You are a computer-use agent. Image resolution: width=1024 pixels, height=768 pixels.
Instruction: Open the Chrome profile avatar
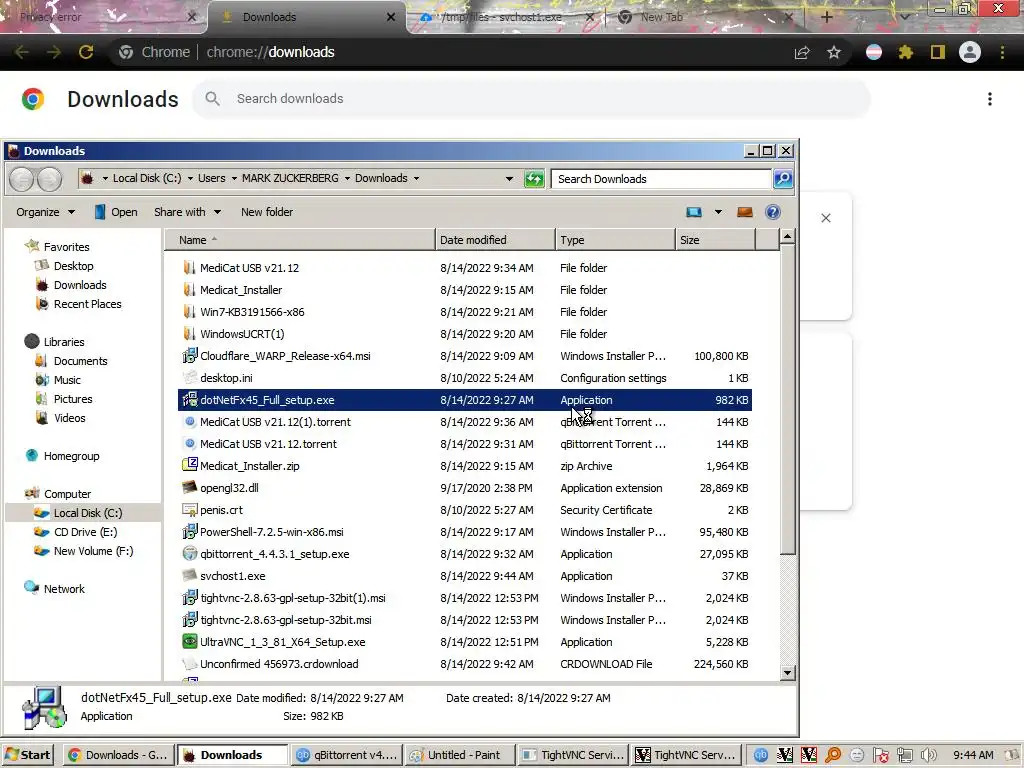[970, 52]
